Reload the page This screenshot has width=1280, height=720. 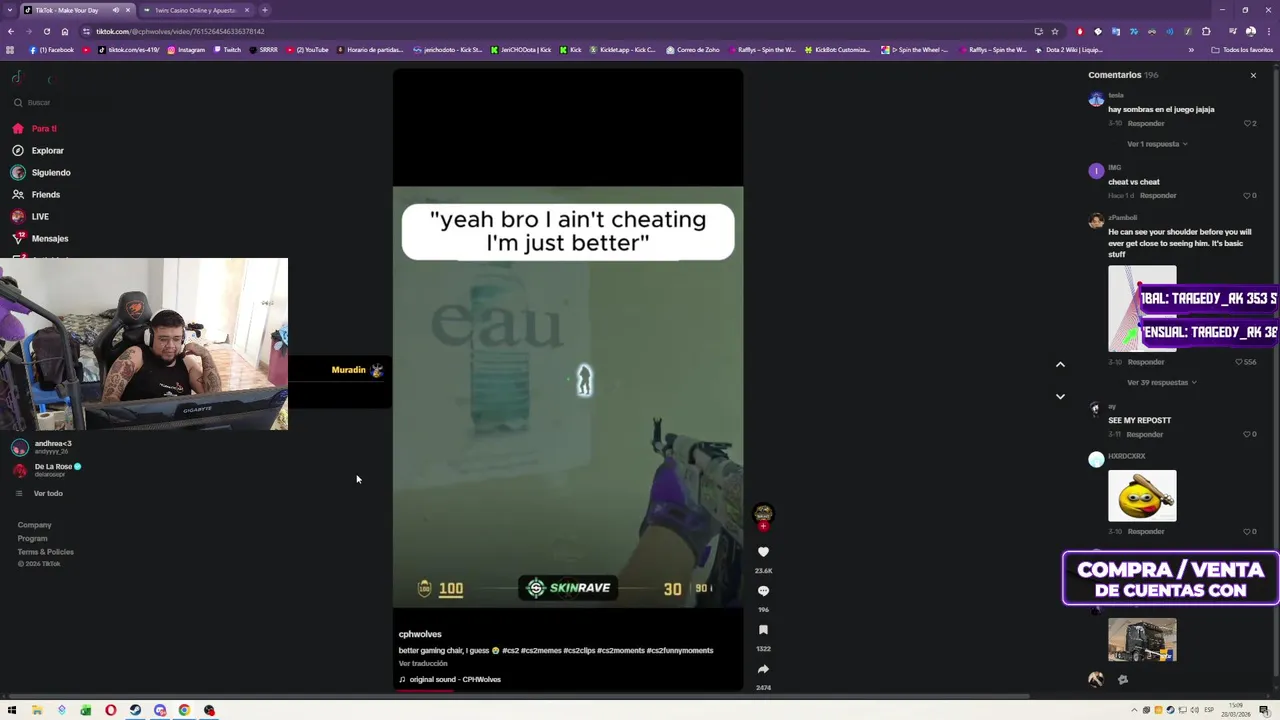[x=46, y=31]
